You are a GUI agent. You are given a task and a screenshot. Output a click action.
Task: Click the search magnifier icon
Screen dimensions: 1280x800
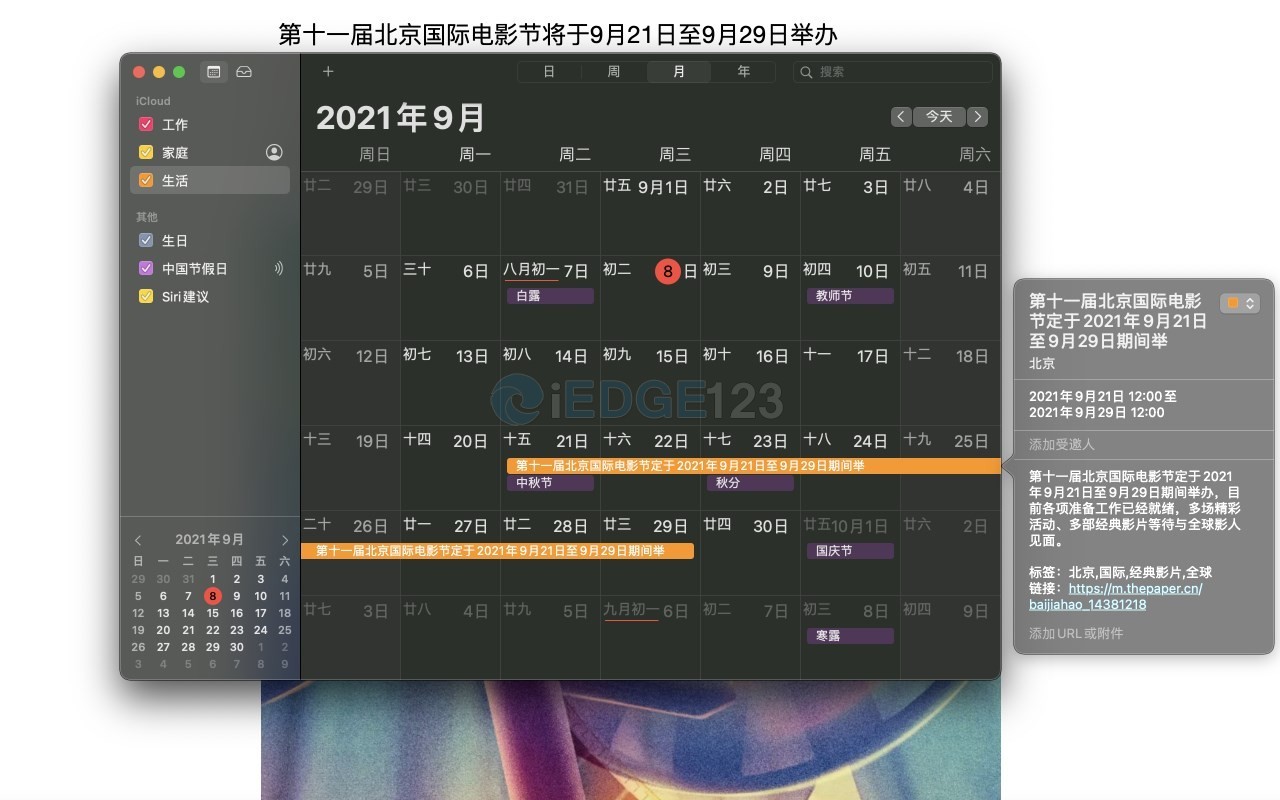[x=807, y=72]
